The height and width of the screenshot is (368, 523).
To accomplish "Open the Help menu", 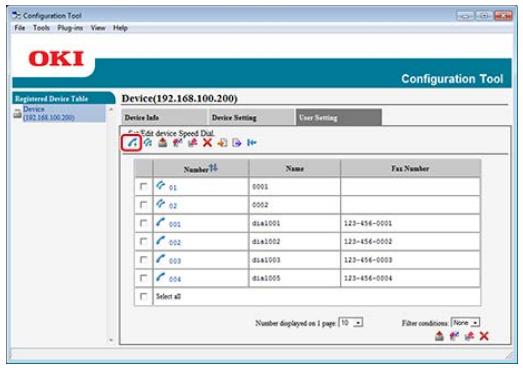I will [120, 28].
